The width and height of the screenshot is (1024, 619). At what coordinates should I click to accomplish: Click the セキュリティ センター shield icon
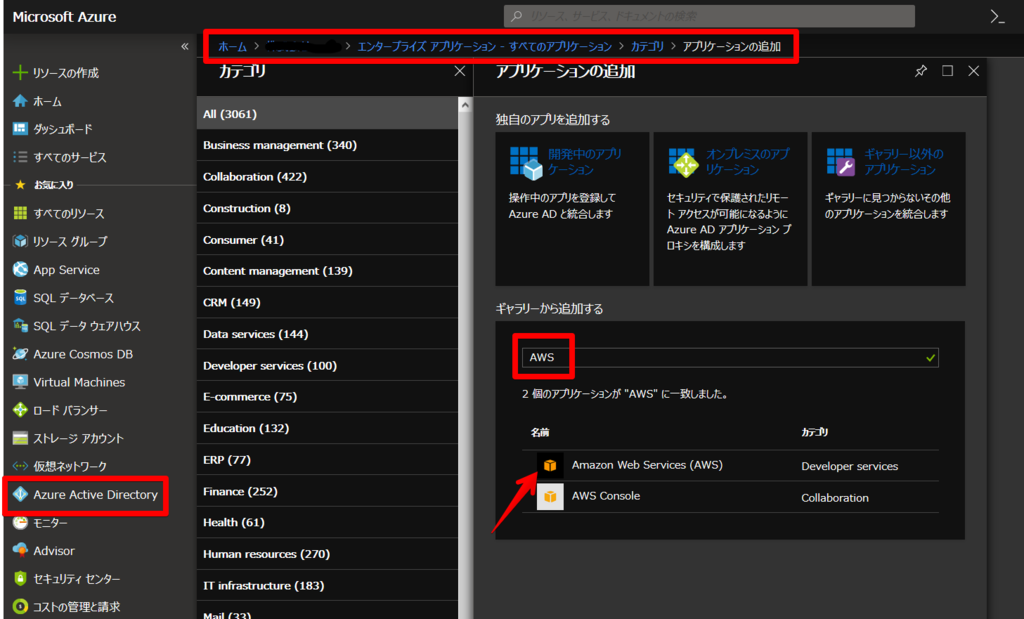(20, 579)
